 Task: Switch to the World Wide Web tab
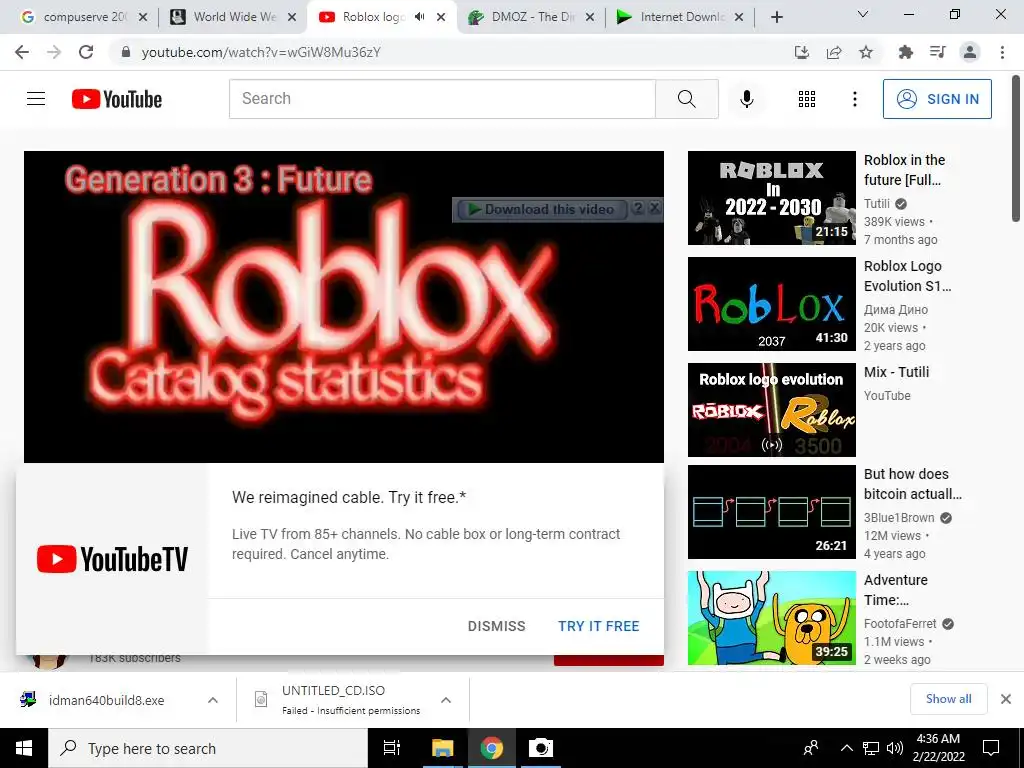[x=232, y=17]
